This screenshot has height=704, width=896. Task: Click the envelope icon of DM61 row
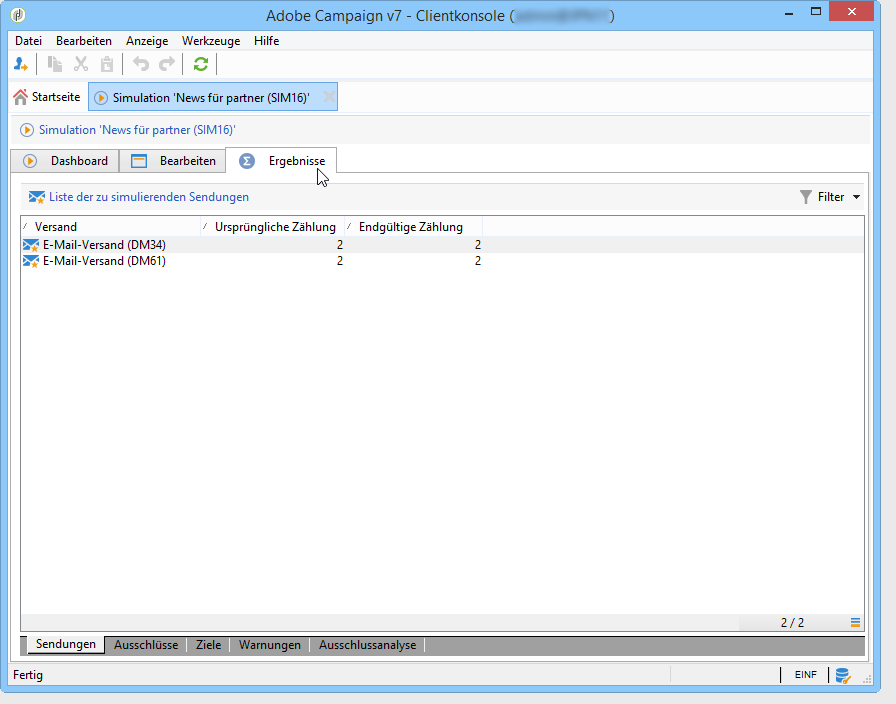31,261
